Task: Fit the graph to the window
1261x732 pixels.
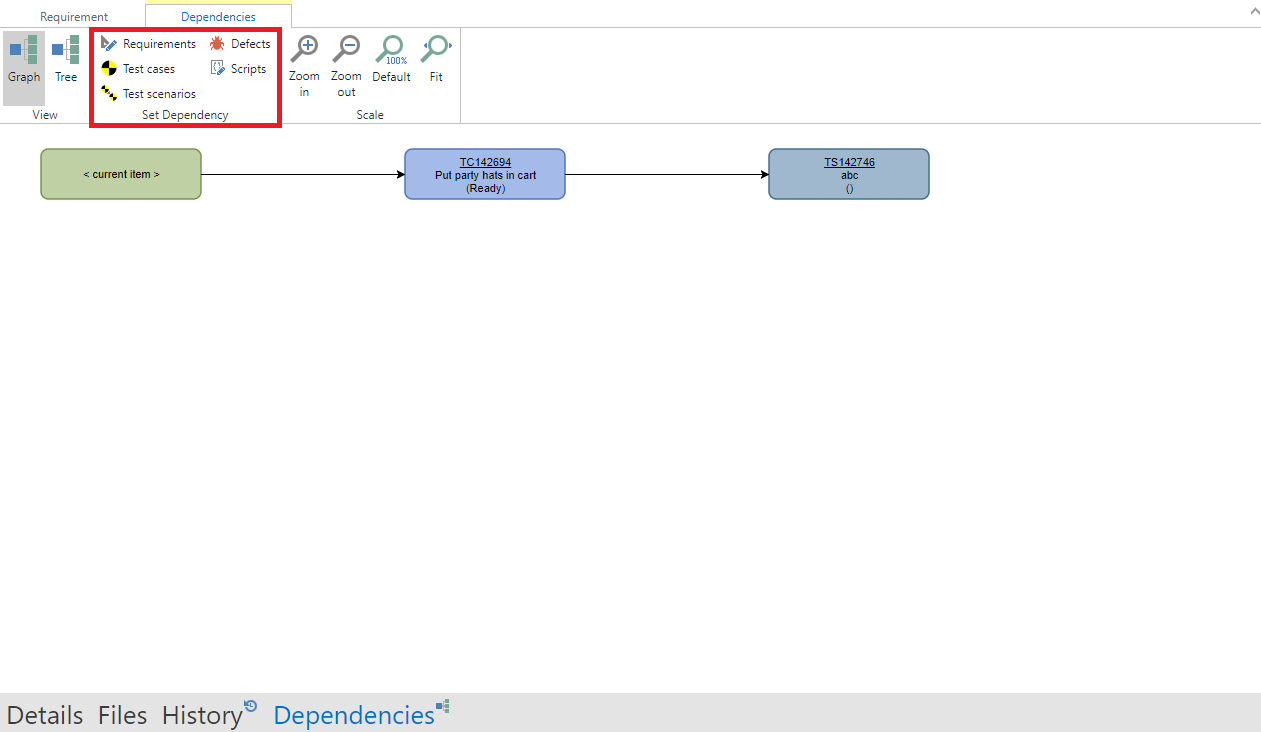Action: click(436, 60)
